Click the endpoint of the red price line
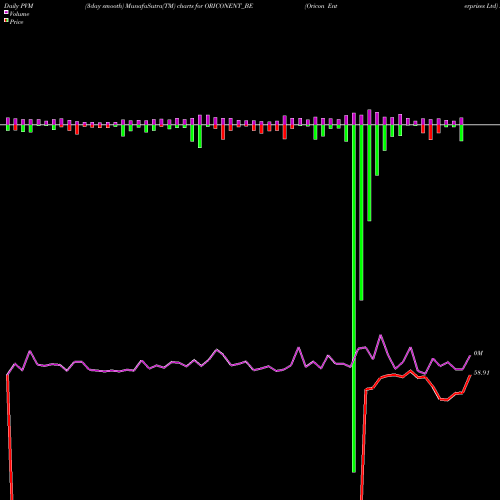The width and height of the screenshot is (500, 500). [x=470, y=375]
